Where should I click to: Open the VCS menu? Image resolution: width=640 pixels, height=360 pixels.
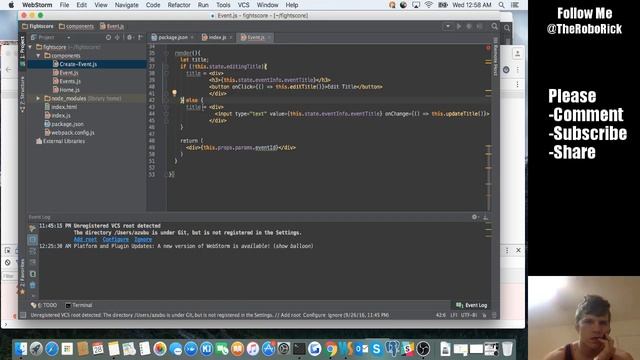point(244,5)
